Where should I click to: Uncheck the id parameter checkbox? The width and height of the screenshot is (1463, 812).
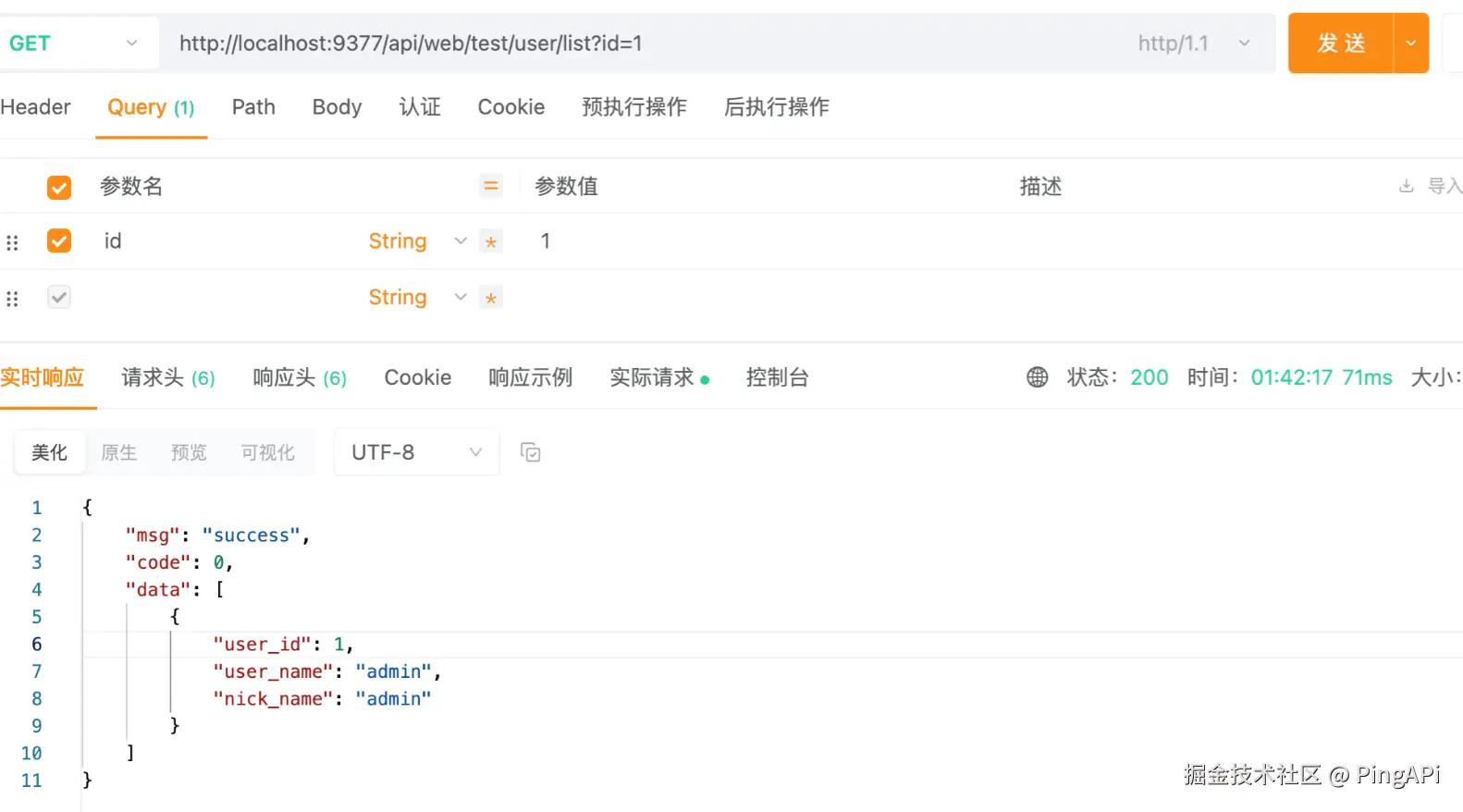click(x=59, y=241)
